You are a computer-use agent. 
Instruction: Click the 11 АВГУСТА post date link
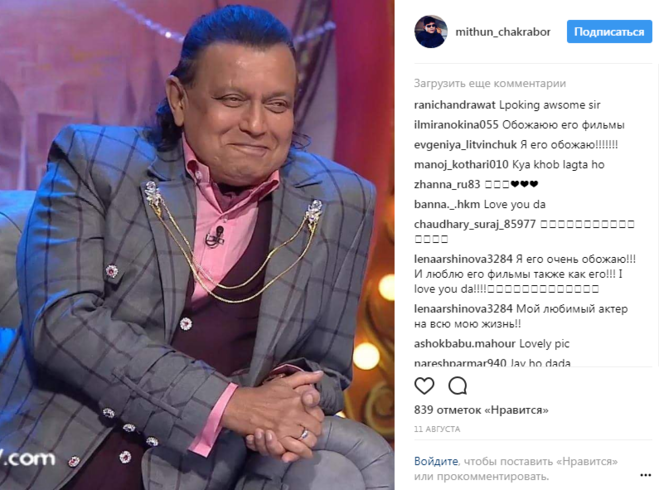(x=437, y=429)
